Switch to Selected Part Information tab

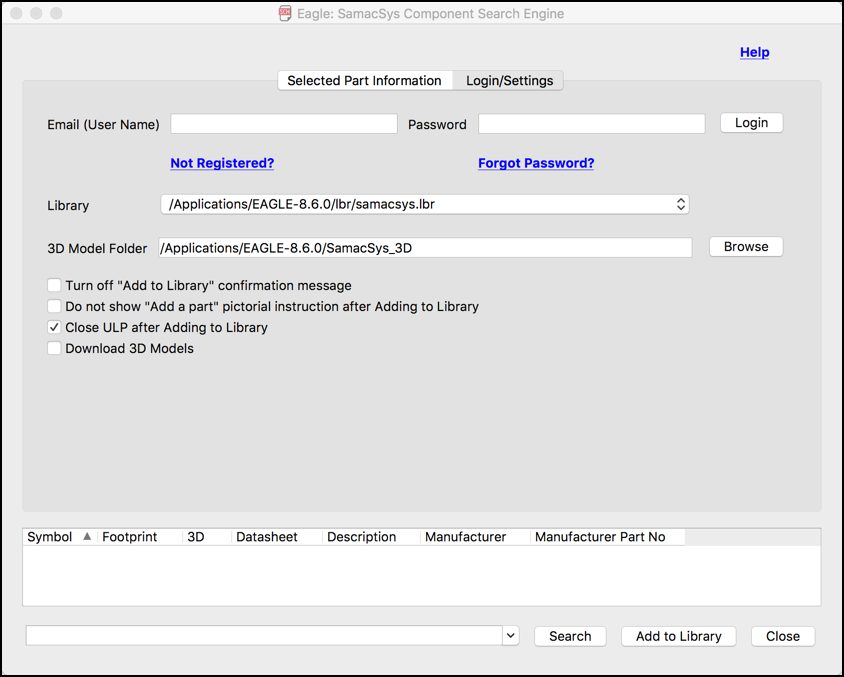[364, 81]
